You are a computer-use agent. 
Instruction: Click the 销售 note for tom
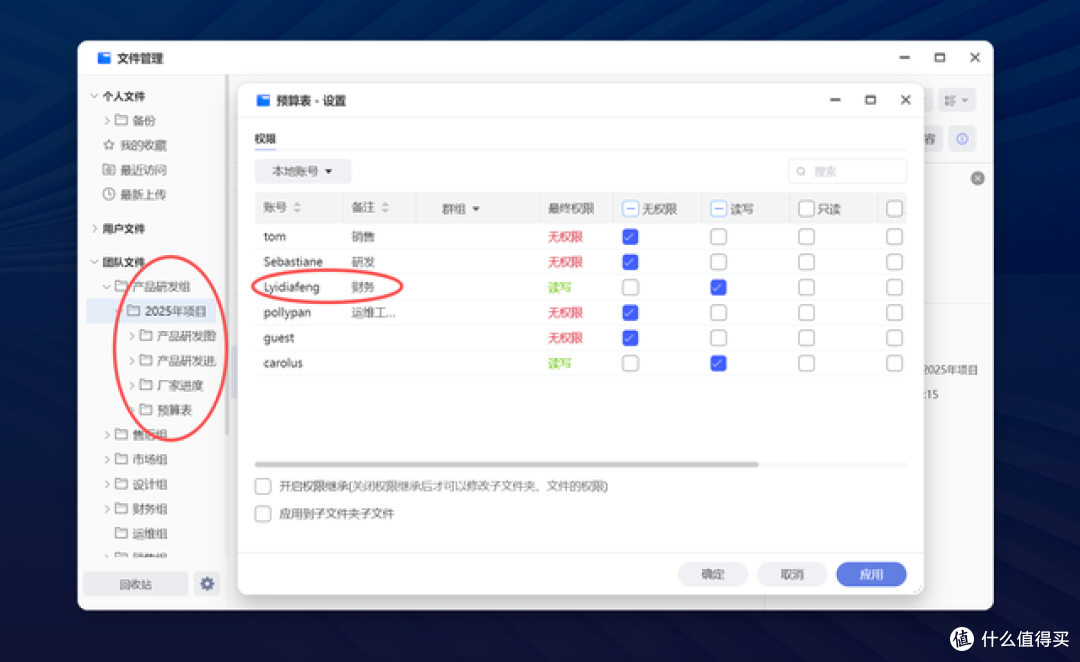coord(363,237)
